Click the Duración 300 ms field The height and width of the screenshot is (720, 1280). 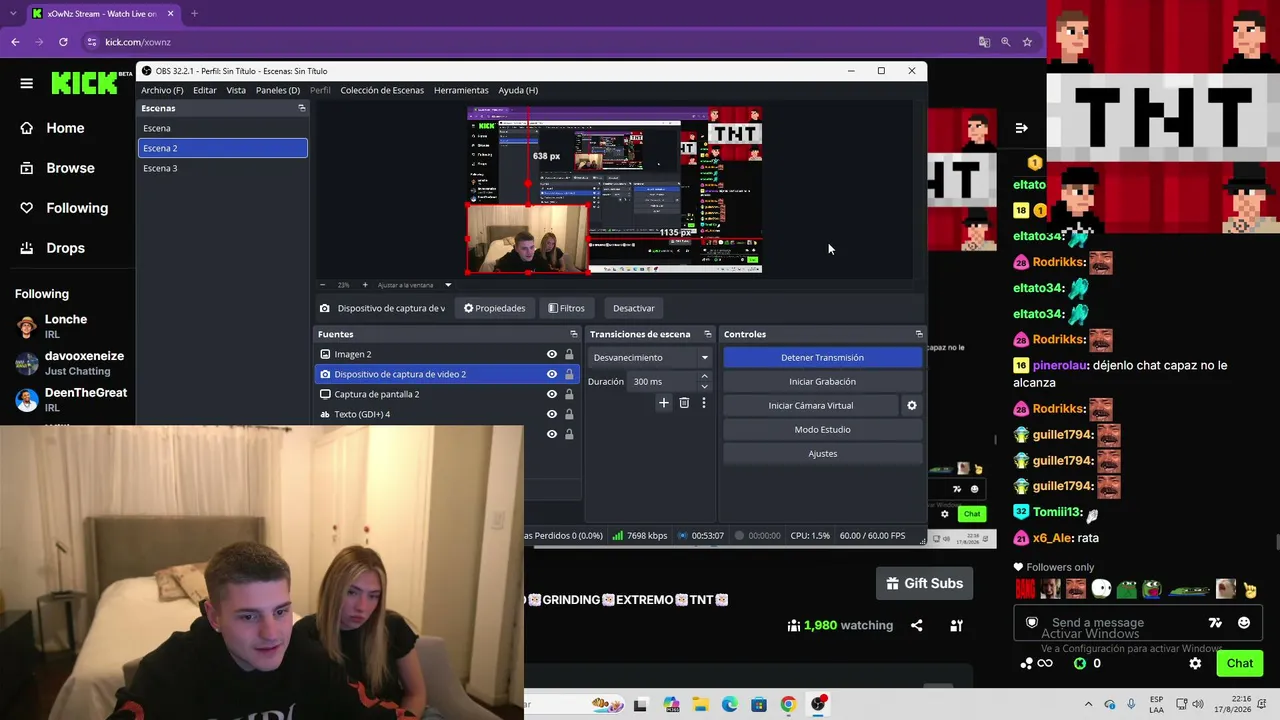(664, 381)
